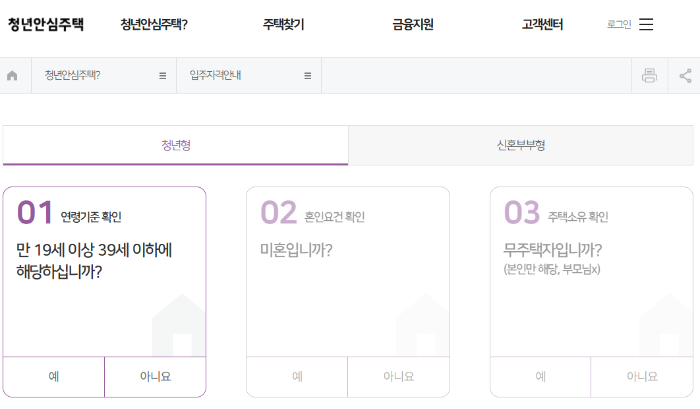Expand the 청년안심주택? breadcrumb dropdown
The height and width of the screenshot is (409, 700).
pyautogui.click(x=104, y=75)
